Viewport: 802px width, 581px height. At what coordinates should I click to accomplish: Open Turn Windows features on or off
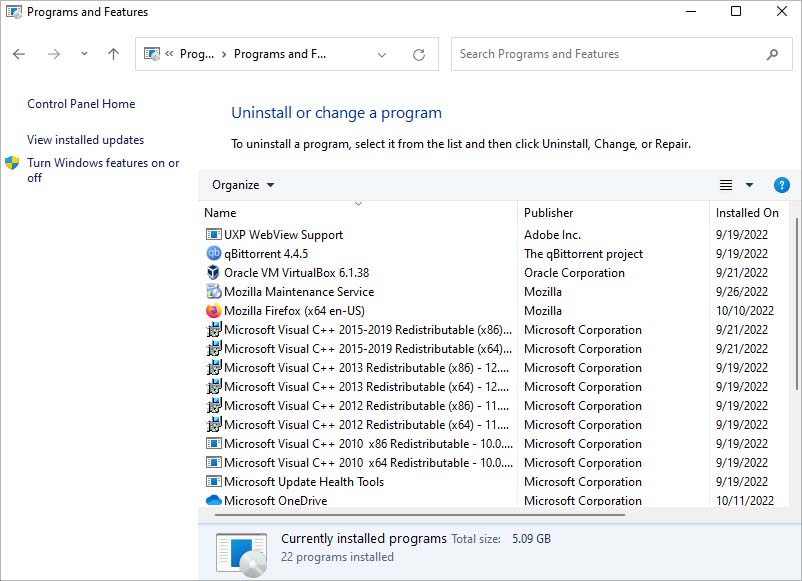coord(103,170)
